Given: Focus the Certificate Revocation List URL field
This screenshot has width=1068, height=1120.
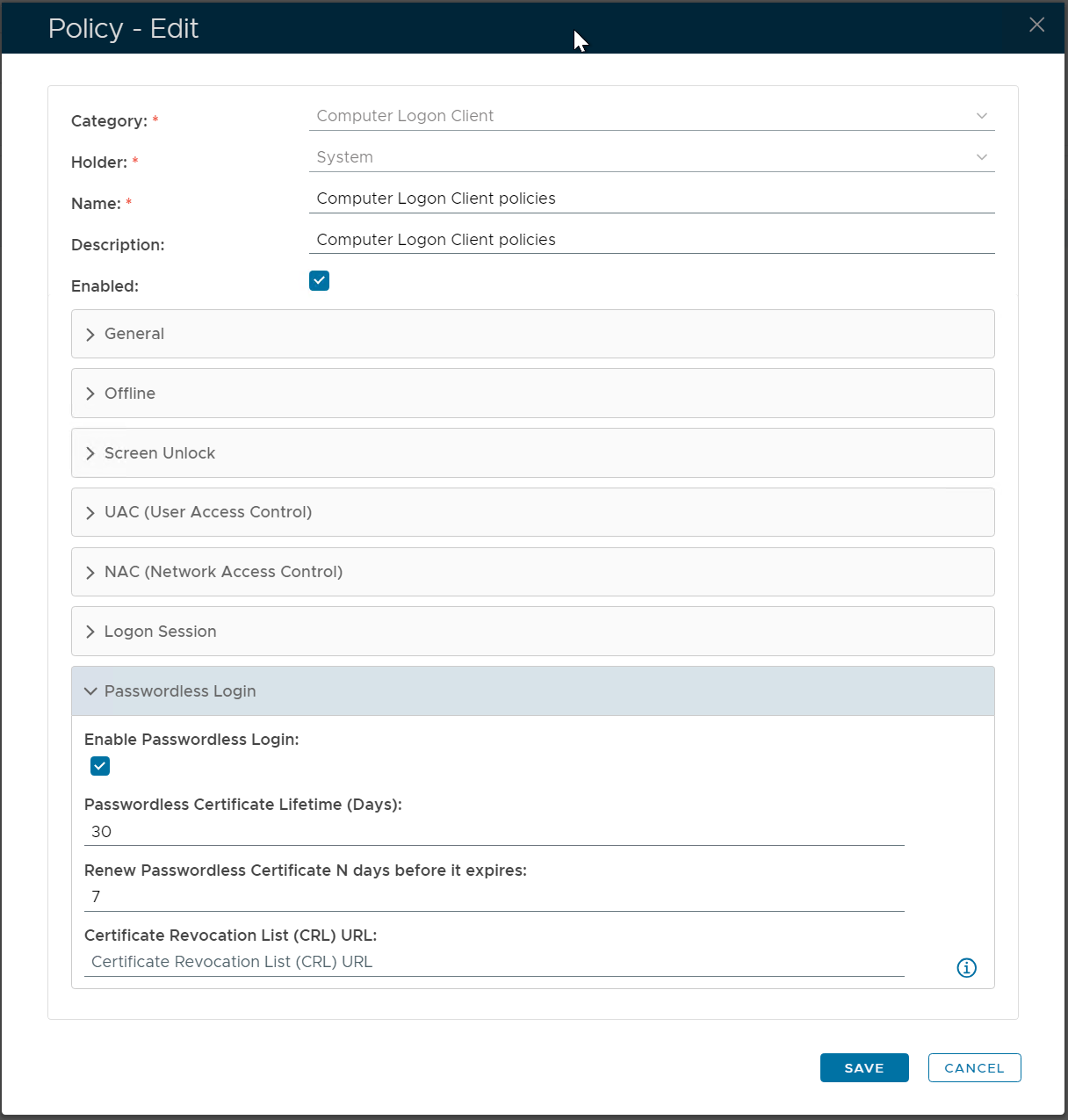Looking at the screenshot, I should pos(494,962).
